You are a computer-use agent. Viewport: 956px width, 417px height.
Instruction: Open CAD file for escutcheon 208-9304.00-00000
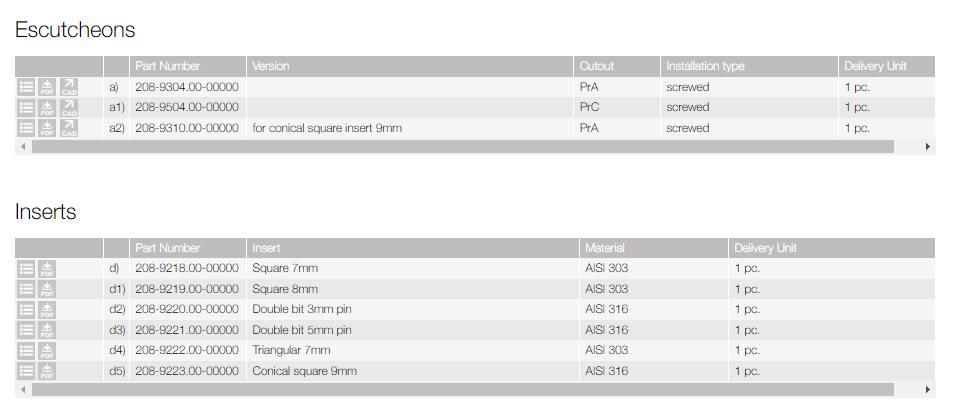69,87
